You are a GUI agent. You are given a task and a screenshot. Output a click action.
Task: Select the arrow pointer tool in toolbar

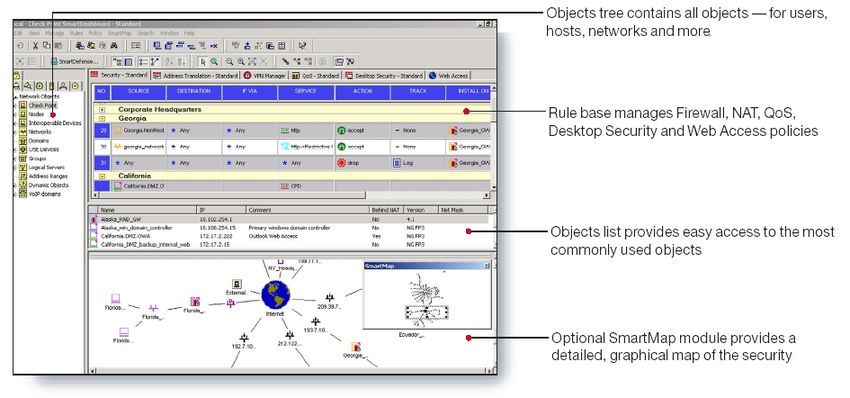click(x=203, y=62)
